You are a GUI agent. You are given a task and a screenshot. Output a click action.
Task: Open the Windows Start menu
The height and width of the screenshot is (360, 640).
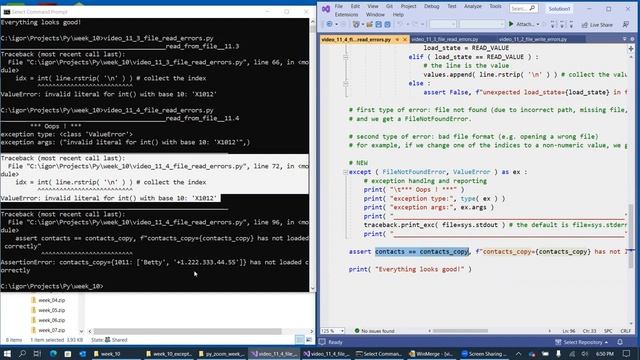click(x=7, y=353)
